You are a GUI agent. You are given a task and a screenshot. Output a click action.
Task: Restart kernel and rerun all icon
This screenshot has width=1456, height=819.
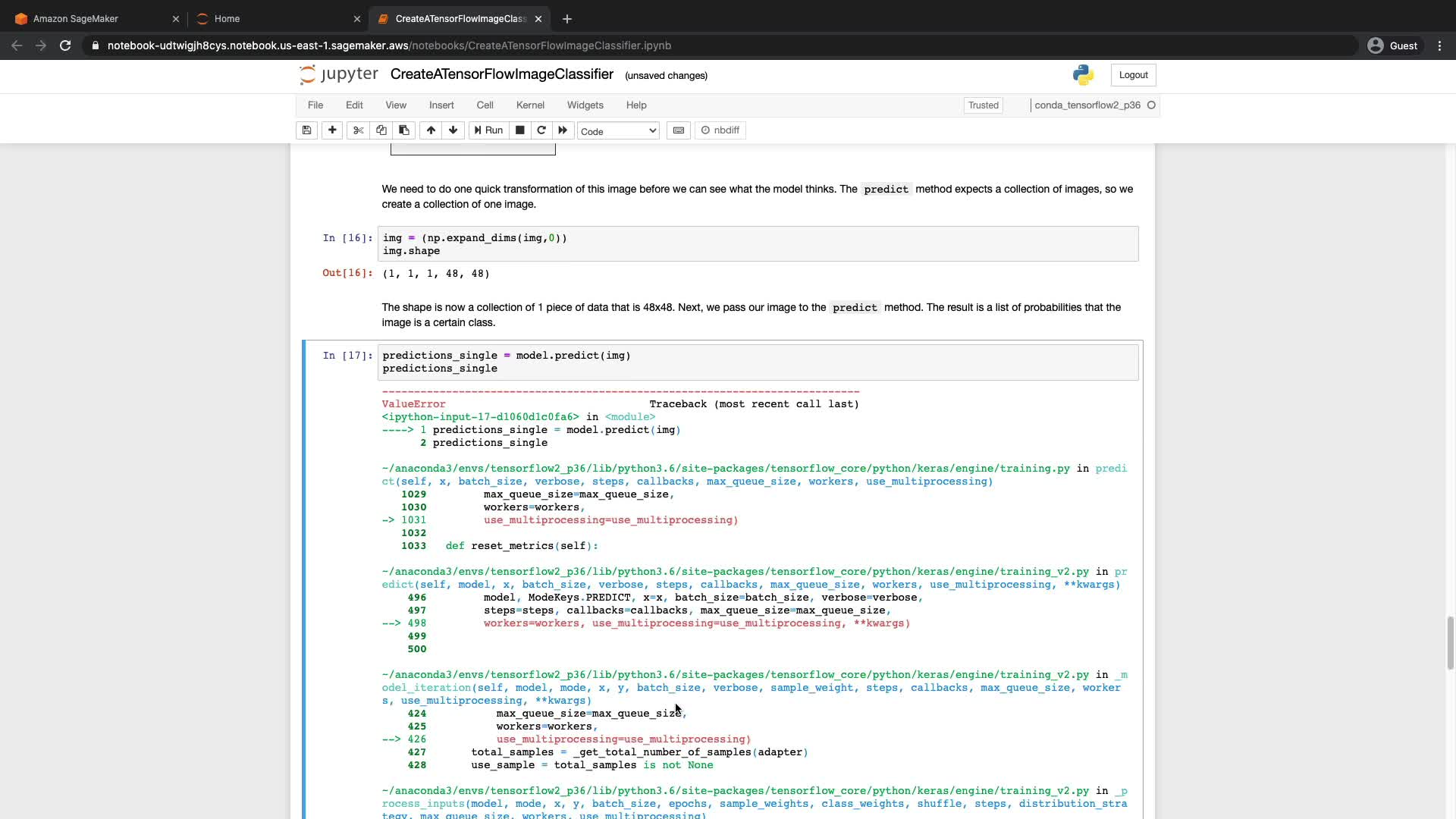click(x=563, y=130)
